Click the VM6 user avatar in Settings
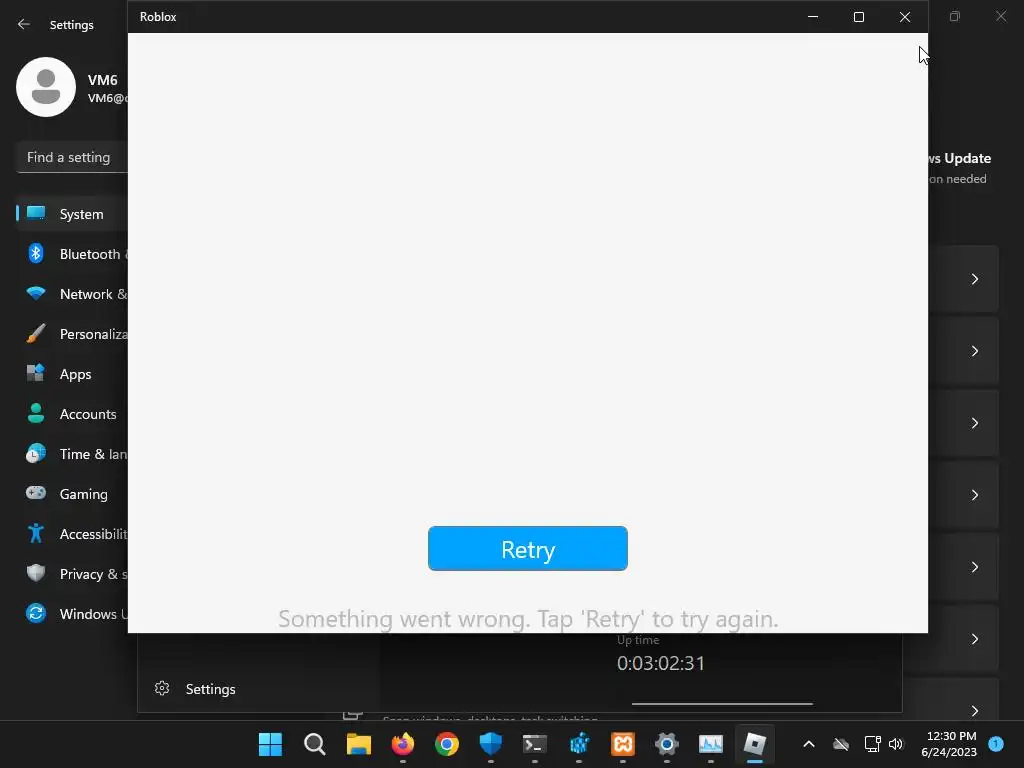Screen dimensions: 1024x768 (46, 87)
